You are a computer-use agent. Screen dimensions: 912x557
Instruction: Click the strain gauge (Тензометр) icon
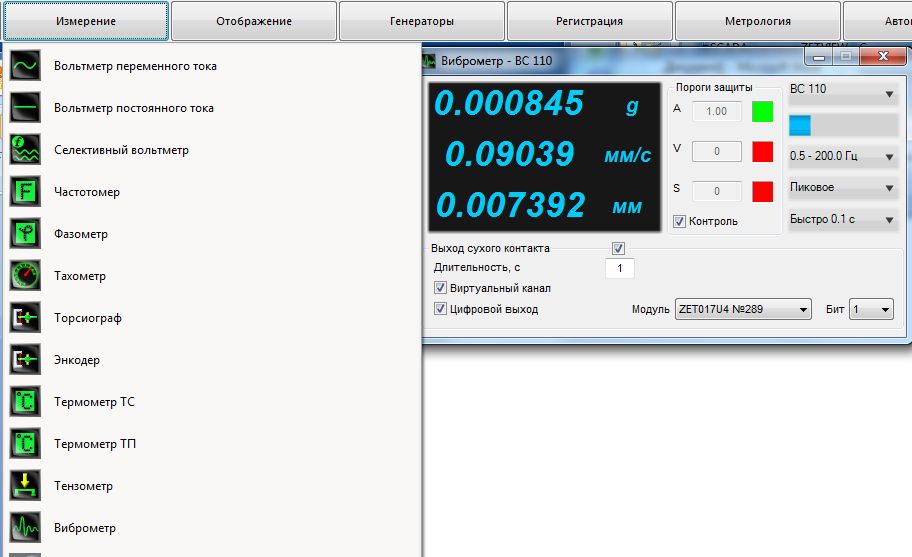[25, 485]
